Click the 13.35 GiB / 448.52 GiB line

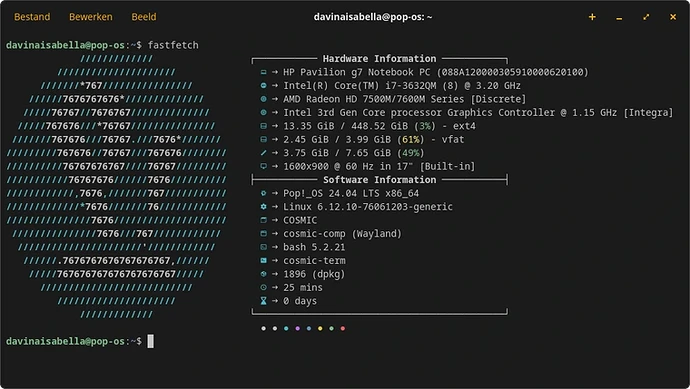(x=379, y=126)
